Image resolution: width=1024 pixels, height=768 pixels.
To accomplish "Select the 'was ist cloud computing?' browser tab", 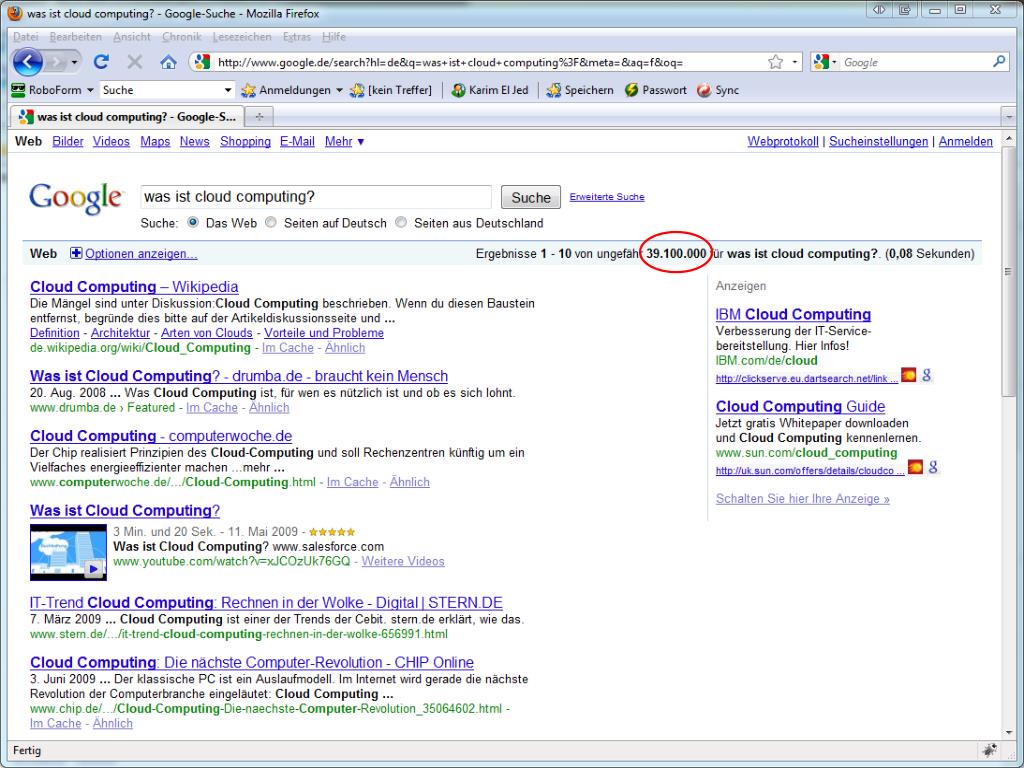I will click(x=127, y=117).
